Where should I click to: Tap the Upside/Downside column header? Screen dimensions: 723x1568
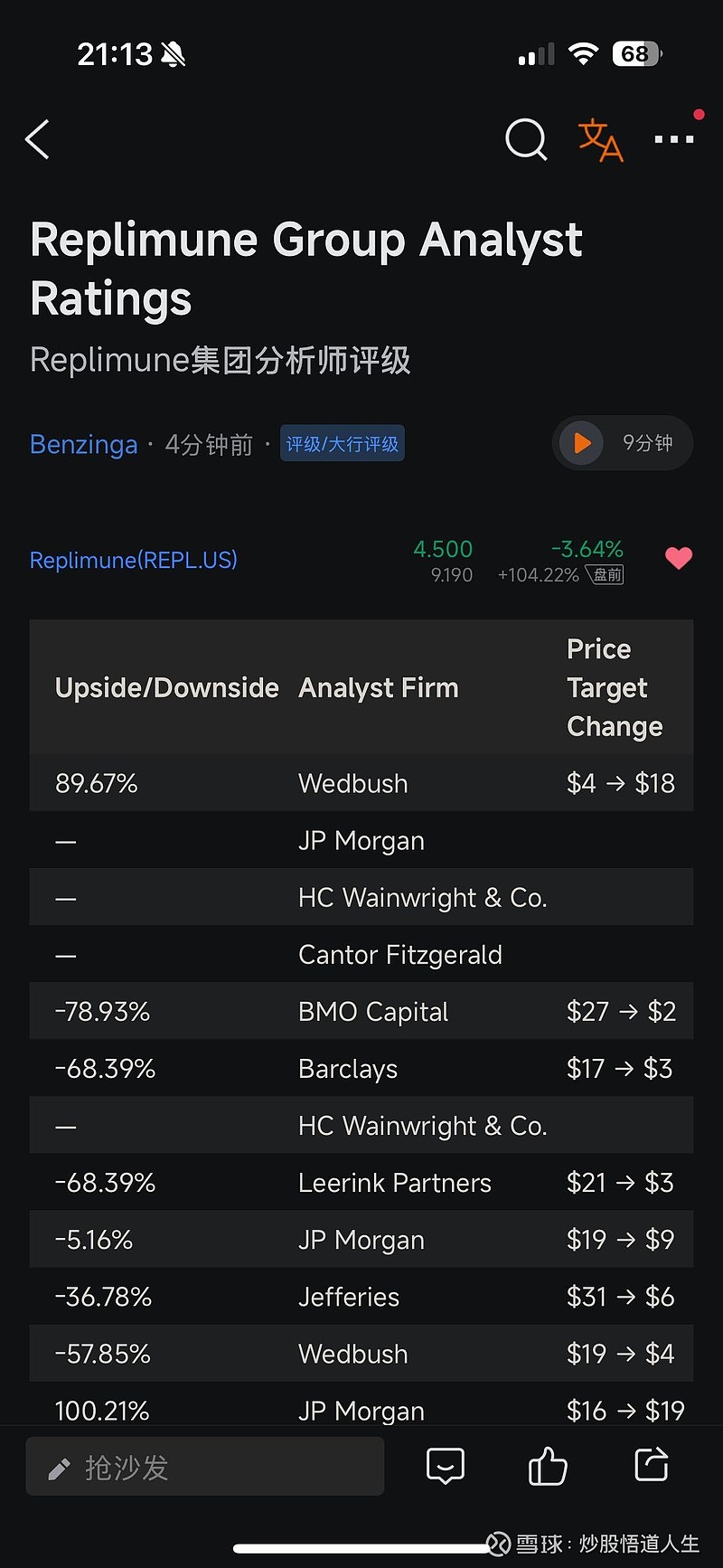(167, 688)
